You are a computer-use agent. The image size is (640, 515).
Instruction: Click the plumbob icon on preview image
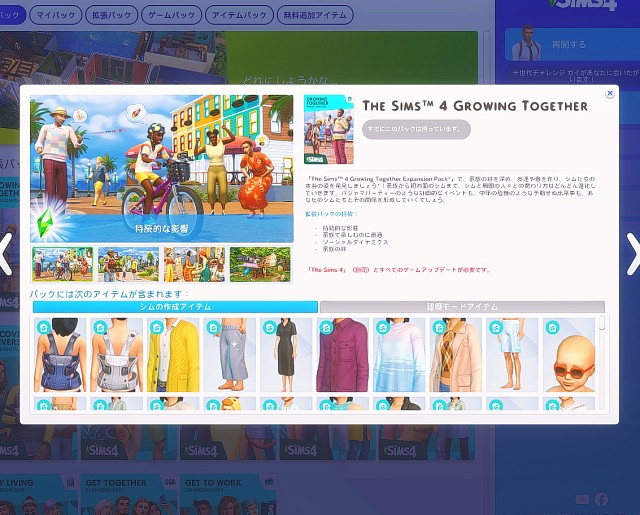[44, 223]
